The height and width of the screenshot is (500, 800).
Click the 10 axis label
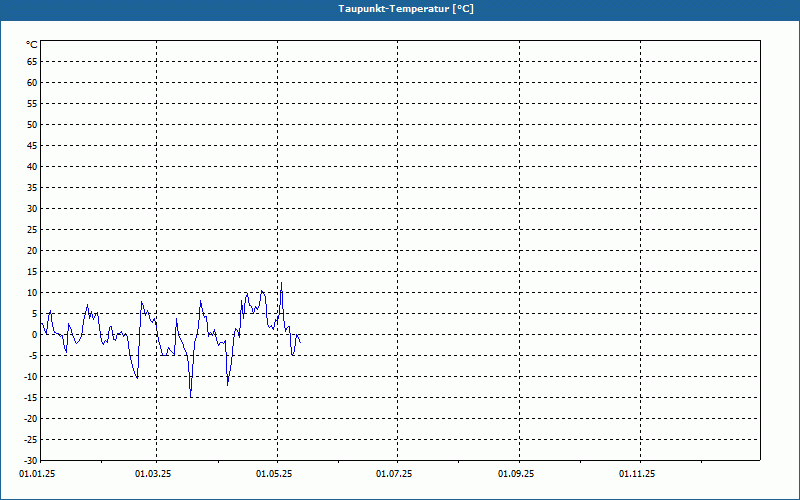pos(32,292)
